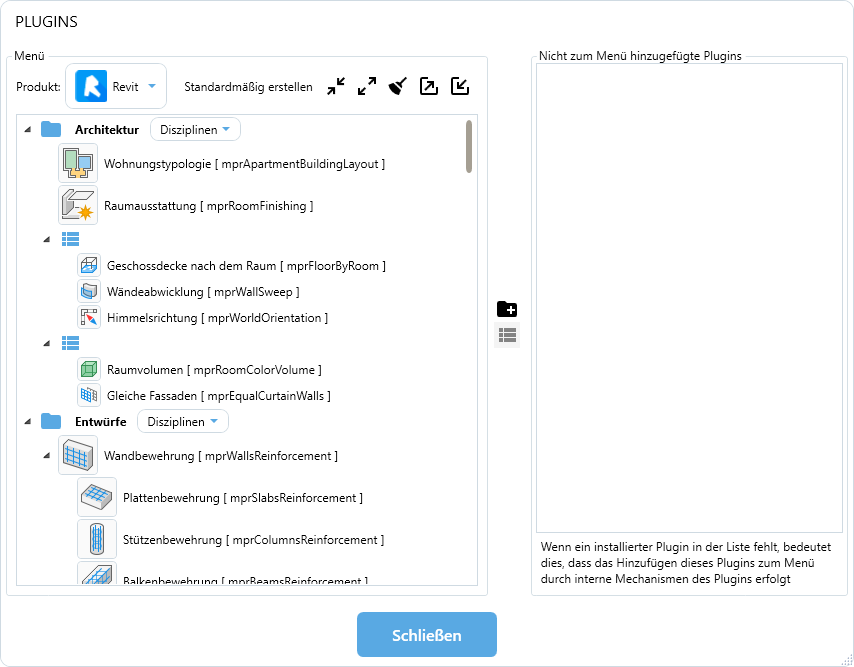
Task: Select Himmelsrichtung mprWorldOrientation plugin
Action: [217, 318]
